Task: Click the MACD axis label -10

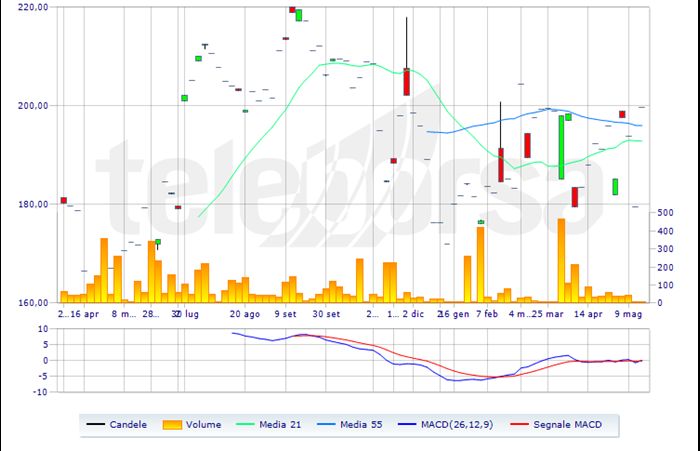Action: point(40,392)
